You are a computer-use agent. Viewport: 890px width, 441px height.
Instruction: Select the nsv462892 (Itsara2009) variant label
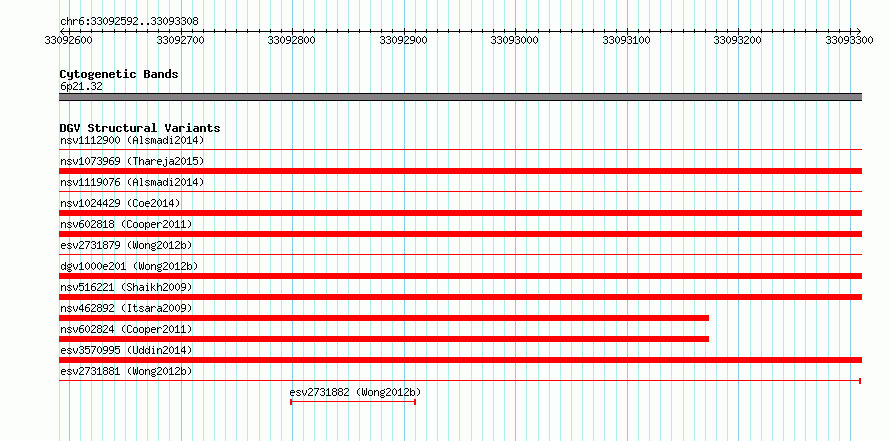click(x=126, y=308)
